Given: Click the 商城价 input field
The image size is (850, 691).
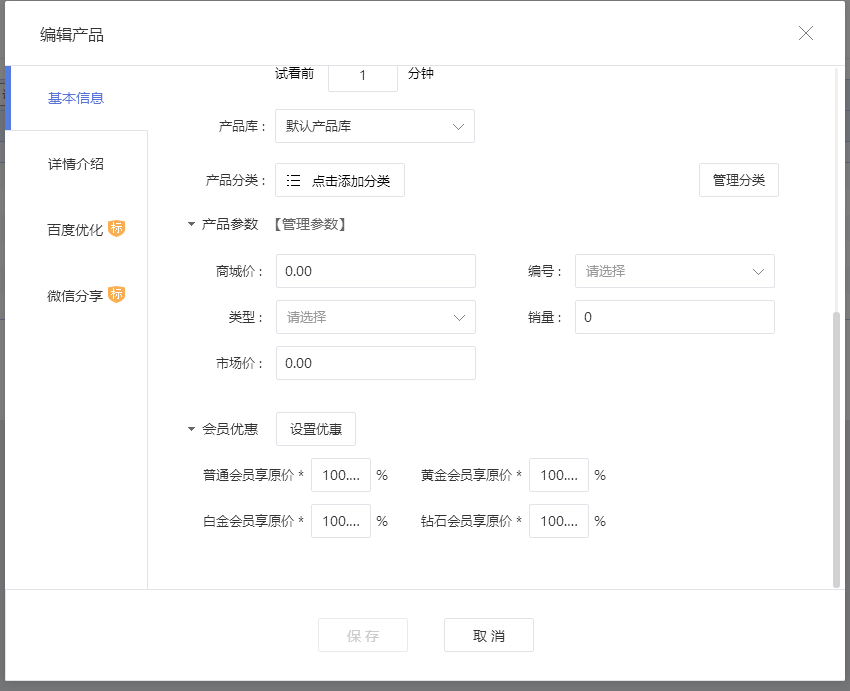Looking at the screenshot, I should click(376, 271).
